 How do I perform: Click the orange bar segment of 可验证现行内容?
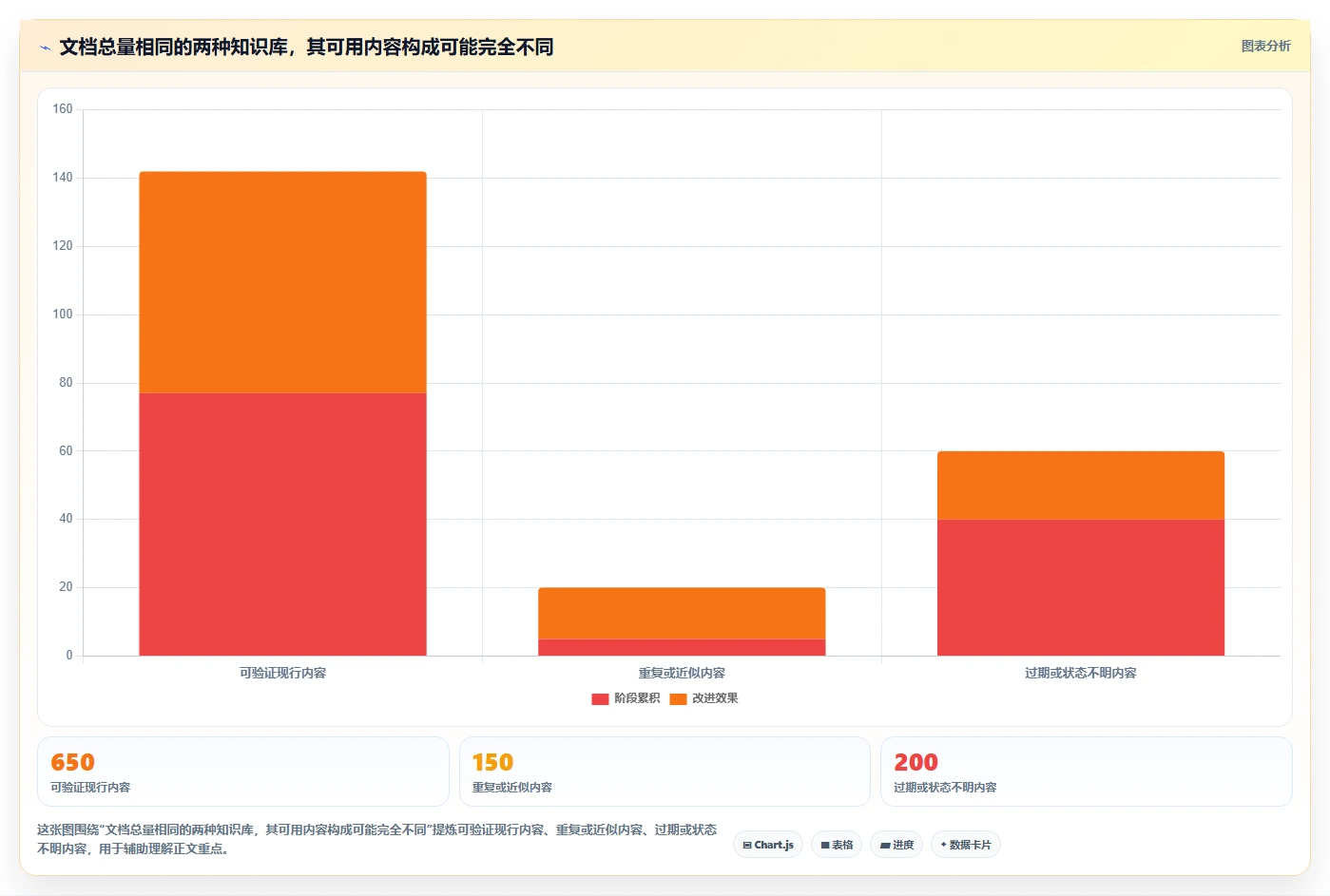pos(282,282)
